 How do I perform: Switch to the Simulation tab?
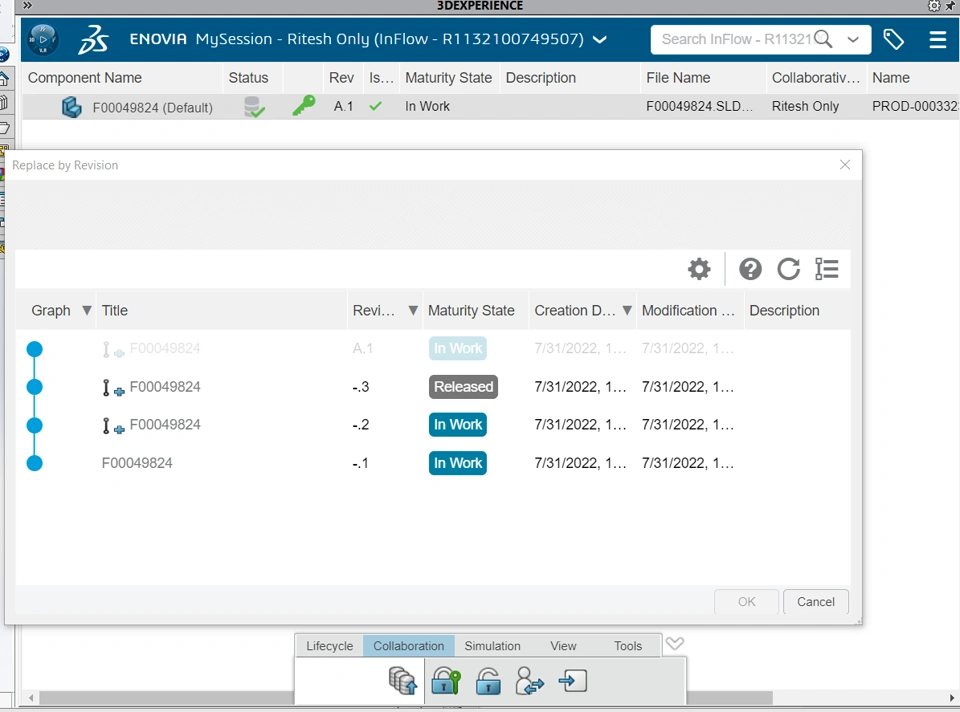pyautogui.click(x=492, y=646)
